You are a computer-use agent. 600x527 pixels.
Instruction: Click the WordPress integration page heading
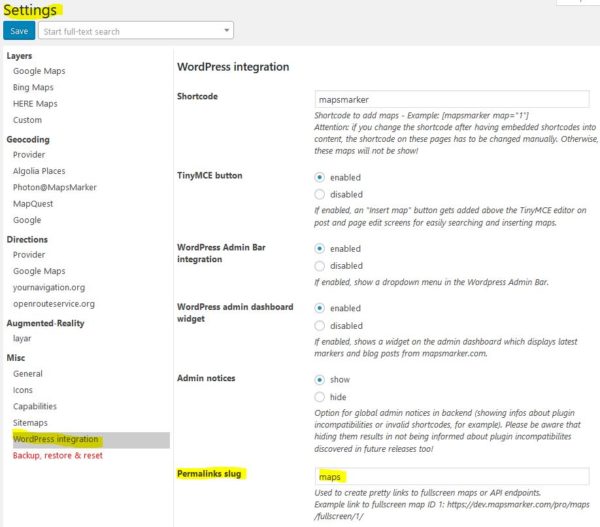point(233,67)
